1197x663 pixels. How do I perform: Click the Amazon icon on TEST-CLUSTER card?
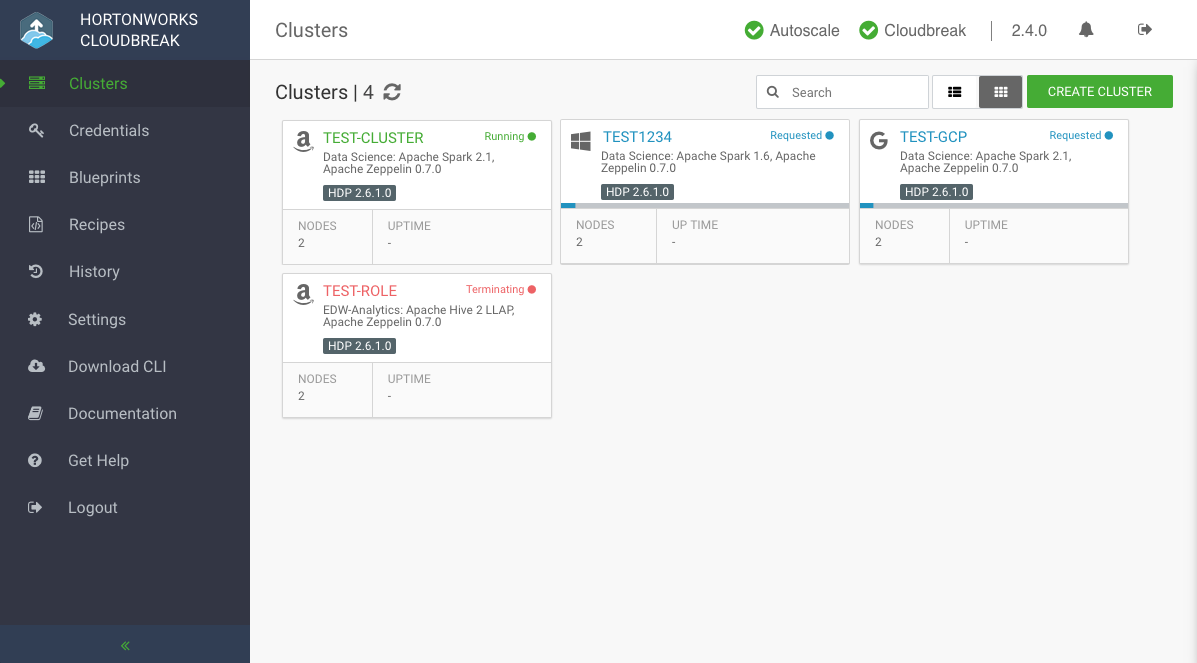tap(303, 141)
